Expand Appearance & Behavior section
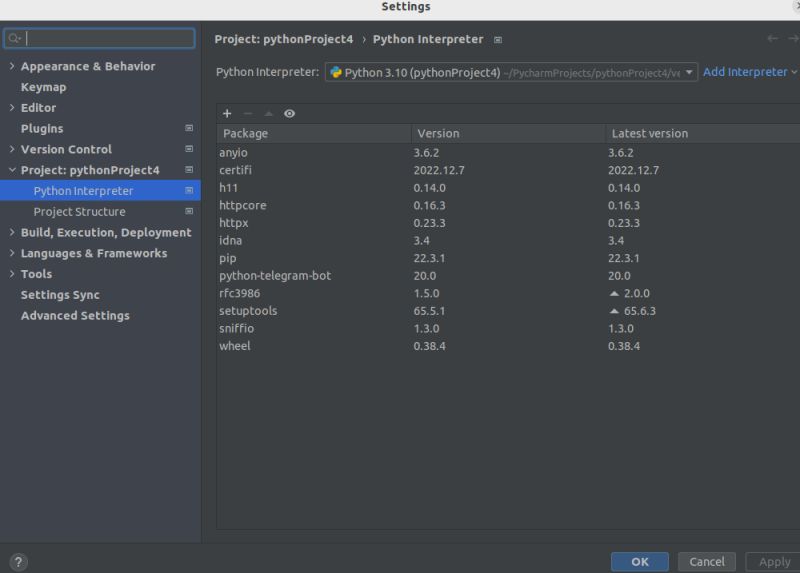The width and height of the screenshot is (800, 573). pos(12,66)
